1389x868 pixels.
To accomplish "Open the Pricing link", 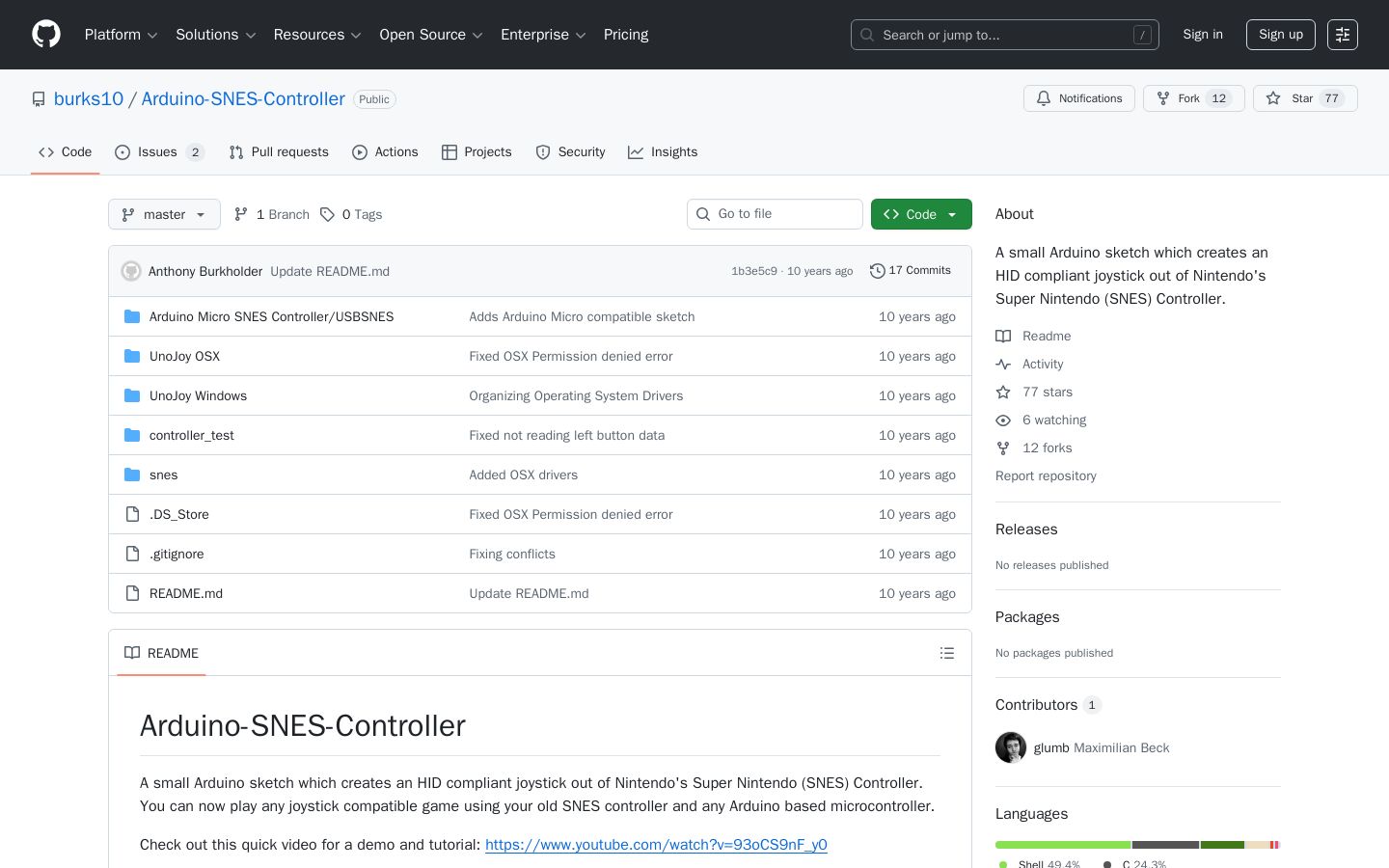I will (x=626, y=35).
